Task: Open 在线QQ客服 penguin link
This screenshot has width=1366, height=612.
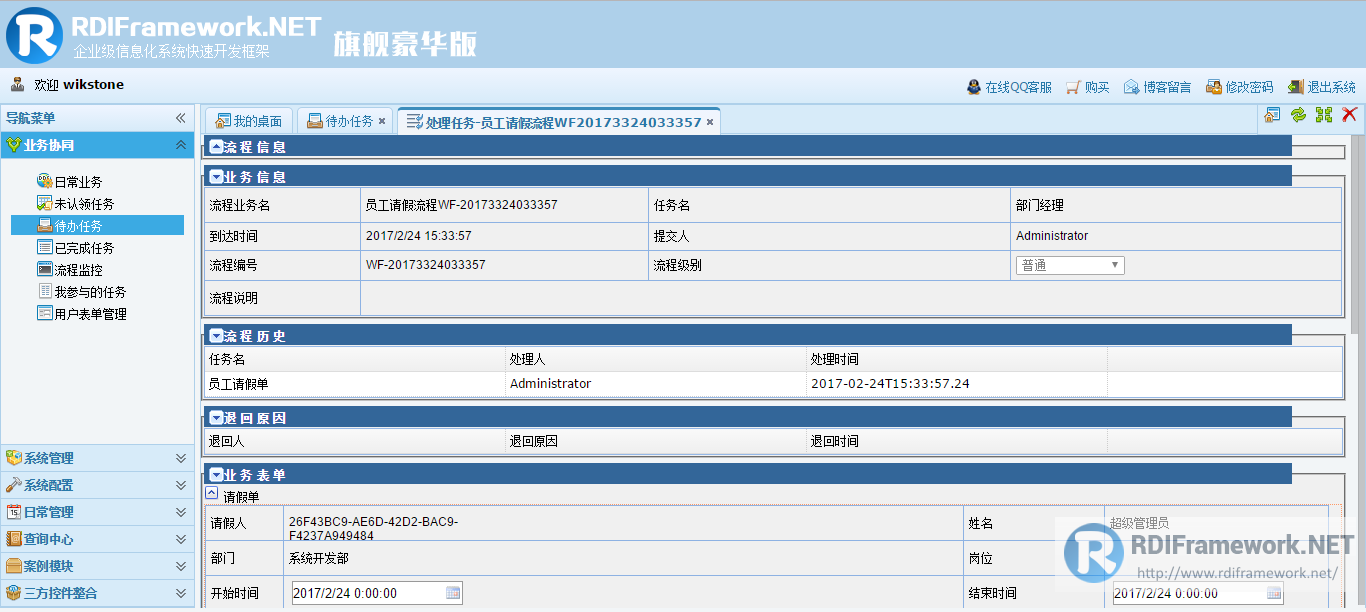Action: pos(1009,87)
